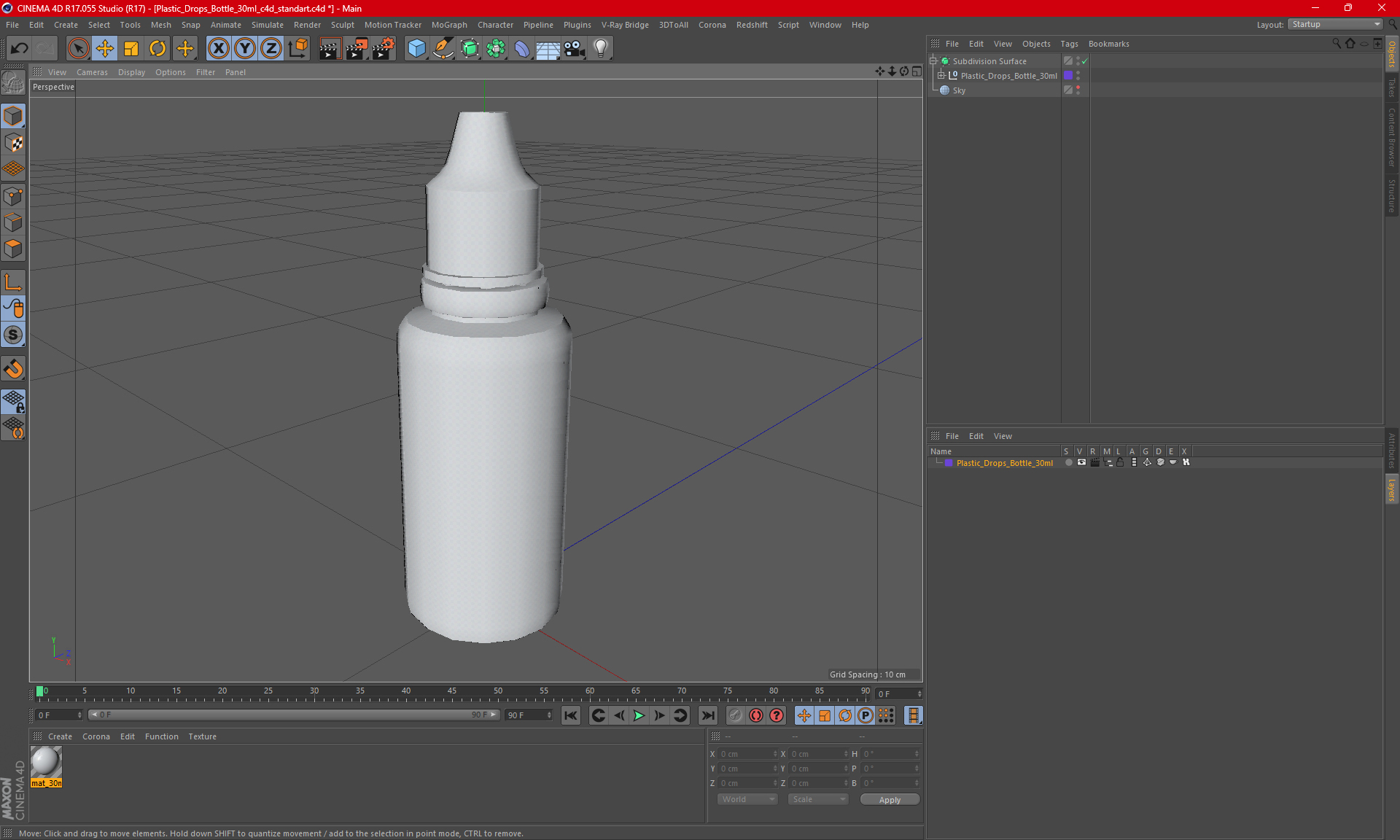Click the Apply button
This screenshot has height=840, width=1400.
tap(890, 800)
